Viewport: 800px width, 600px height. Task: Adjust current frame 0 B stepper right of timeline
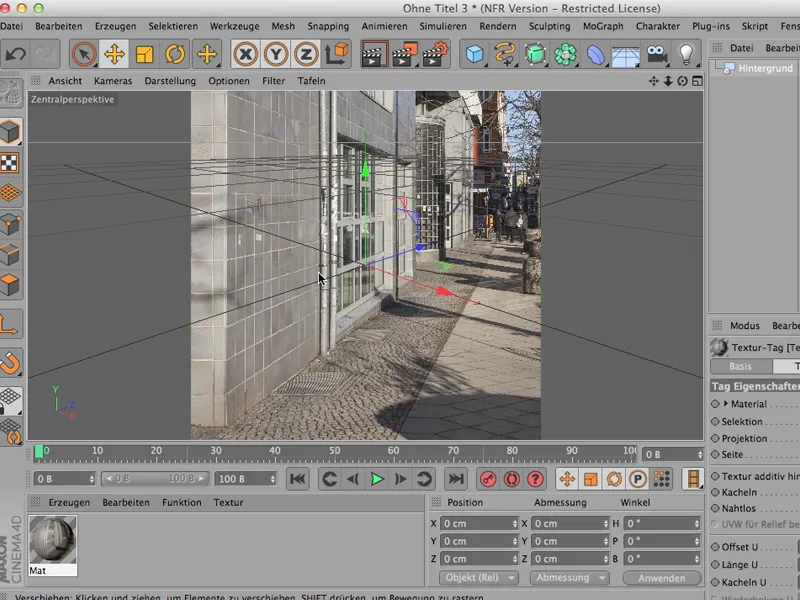tap(700, 454)
